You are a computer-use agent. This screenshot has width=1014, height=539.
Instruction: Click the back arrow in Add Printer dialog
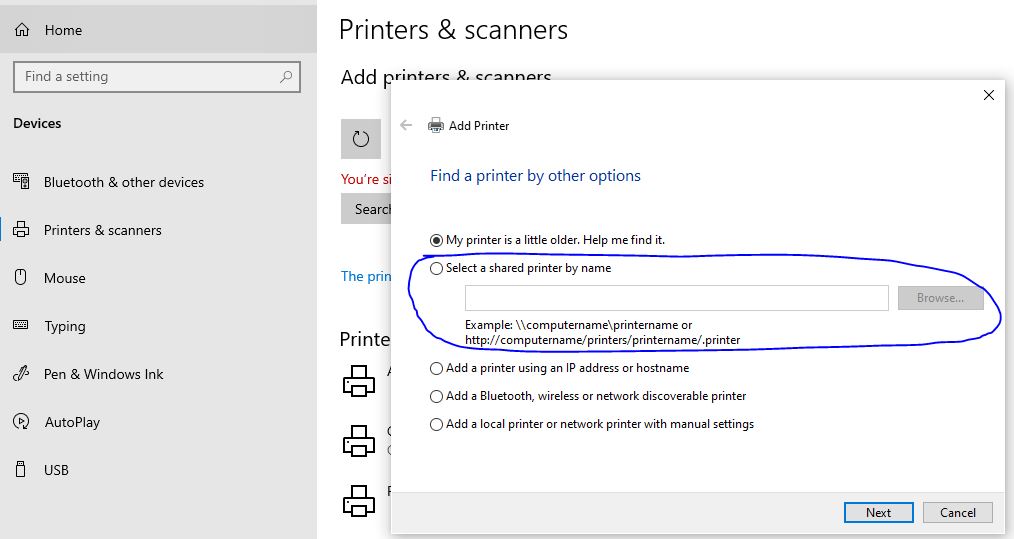pos(406,125)
